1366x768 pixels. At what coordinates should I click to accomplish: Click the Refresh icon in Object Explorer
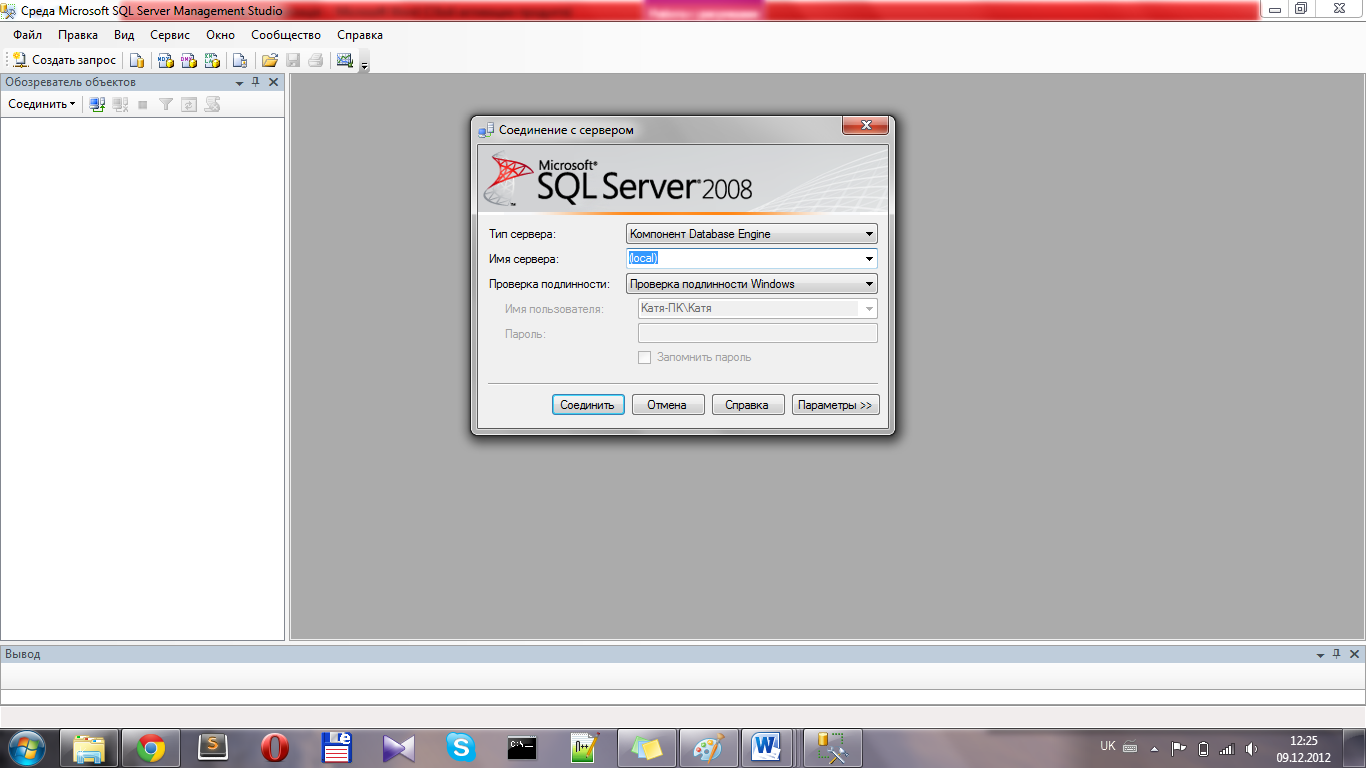click(189, 104)
